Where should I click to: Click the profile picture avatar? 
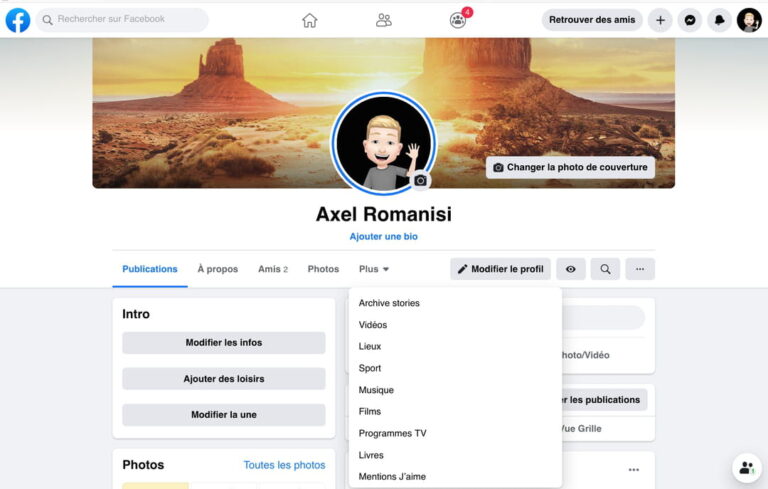pyautogui.click(x=384, y=143)
